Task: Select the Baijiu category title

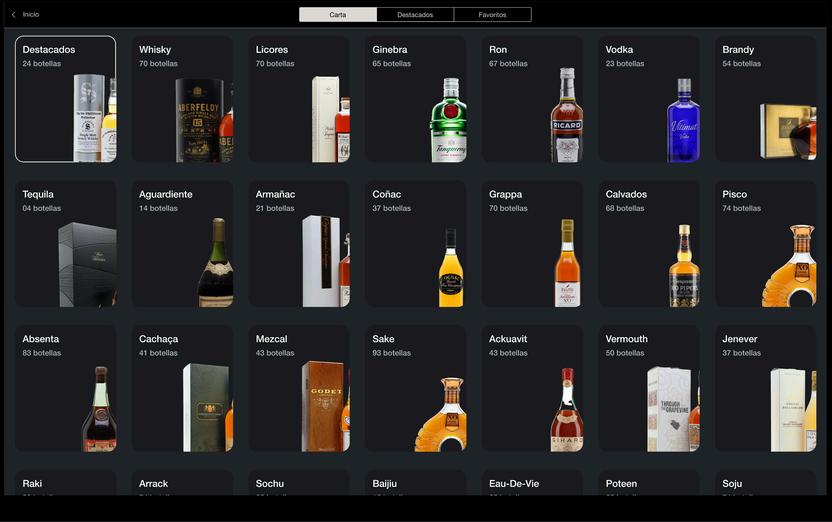Action: click(x=385, y=483)
